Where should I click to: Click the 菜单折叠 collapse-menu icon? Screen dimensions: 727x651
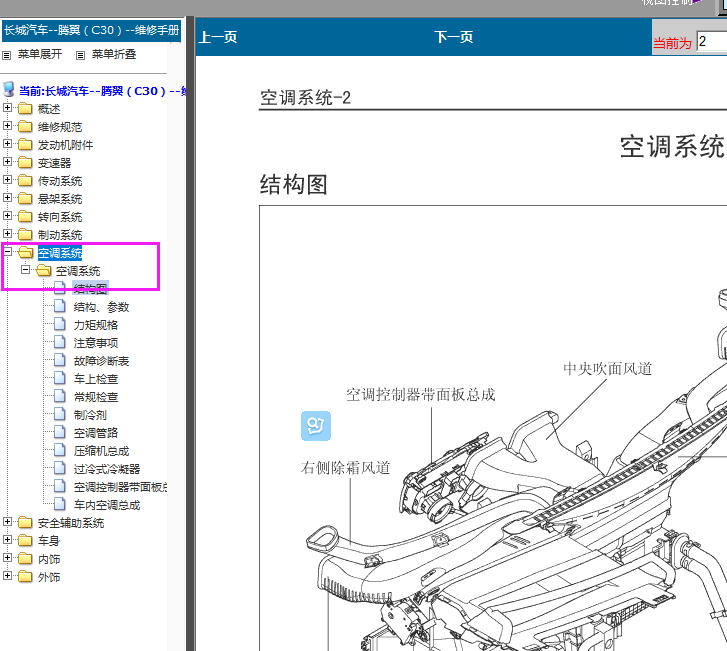[80, 55]
